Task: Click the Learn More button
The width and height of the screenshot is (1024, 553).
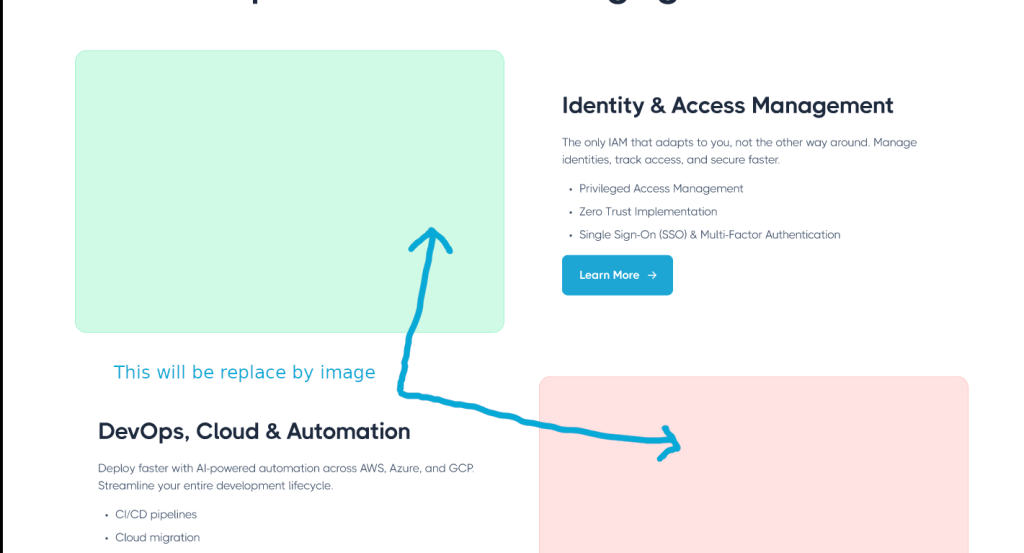Action: point(617,275)
